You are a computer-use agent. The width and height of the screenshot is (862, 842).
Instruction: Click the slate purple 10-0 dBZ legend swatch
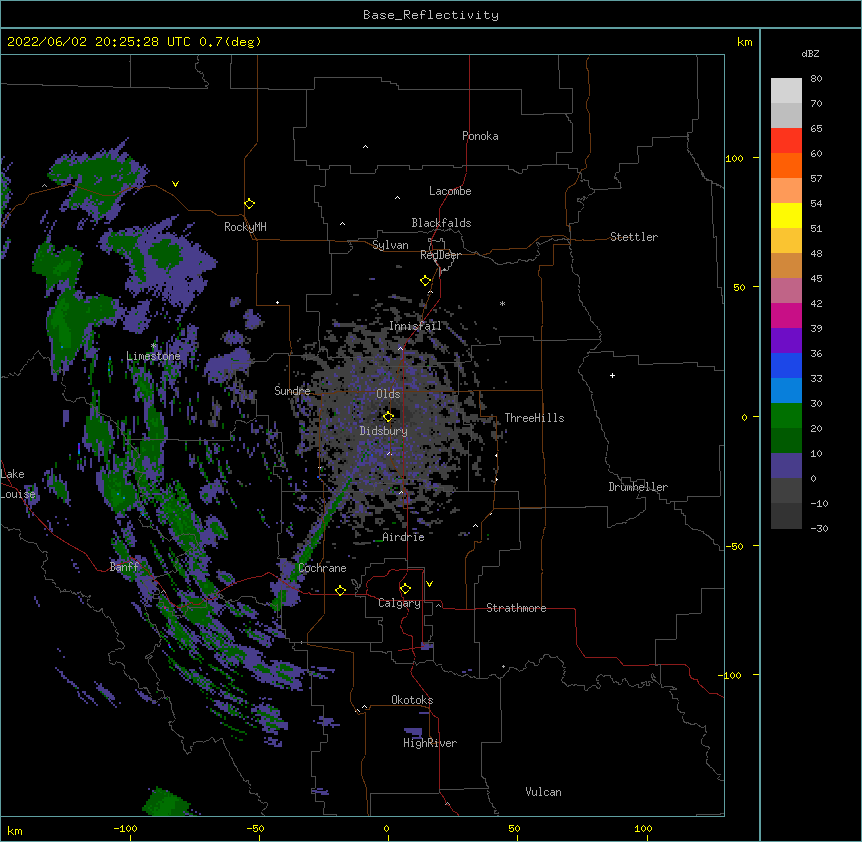pos(786,466)
